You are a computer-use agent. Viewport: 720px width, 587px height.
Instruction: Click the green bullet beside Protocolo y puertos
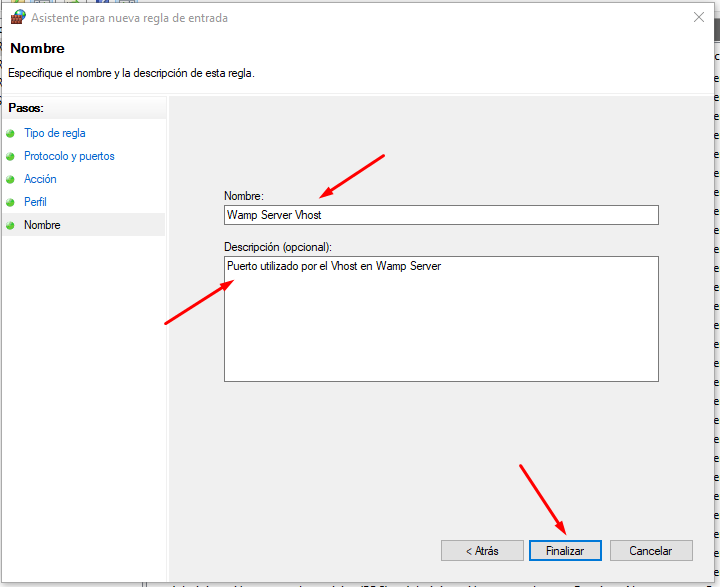(x=11, y=157)
